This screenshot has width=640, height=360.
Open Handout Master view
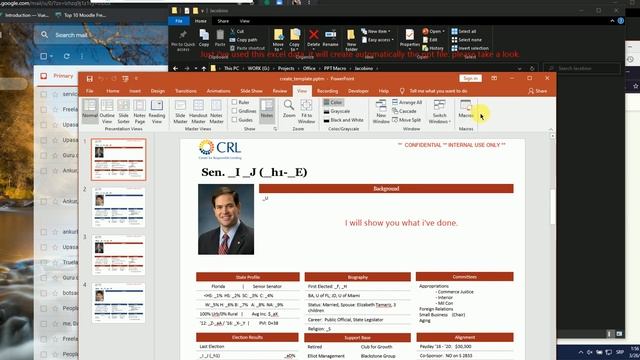point(198,111)
